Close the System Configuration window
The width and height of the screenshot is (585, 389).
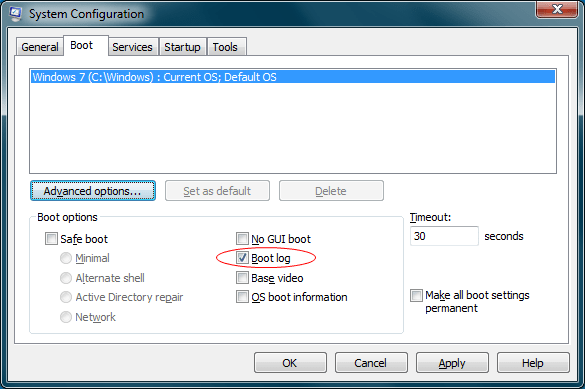(557, 9)
